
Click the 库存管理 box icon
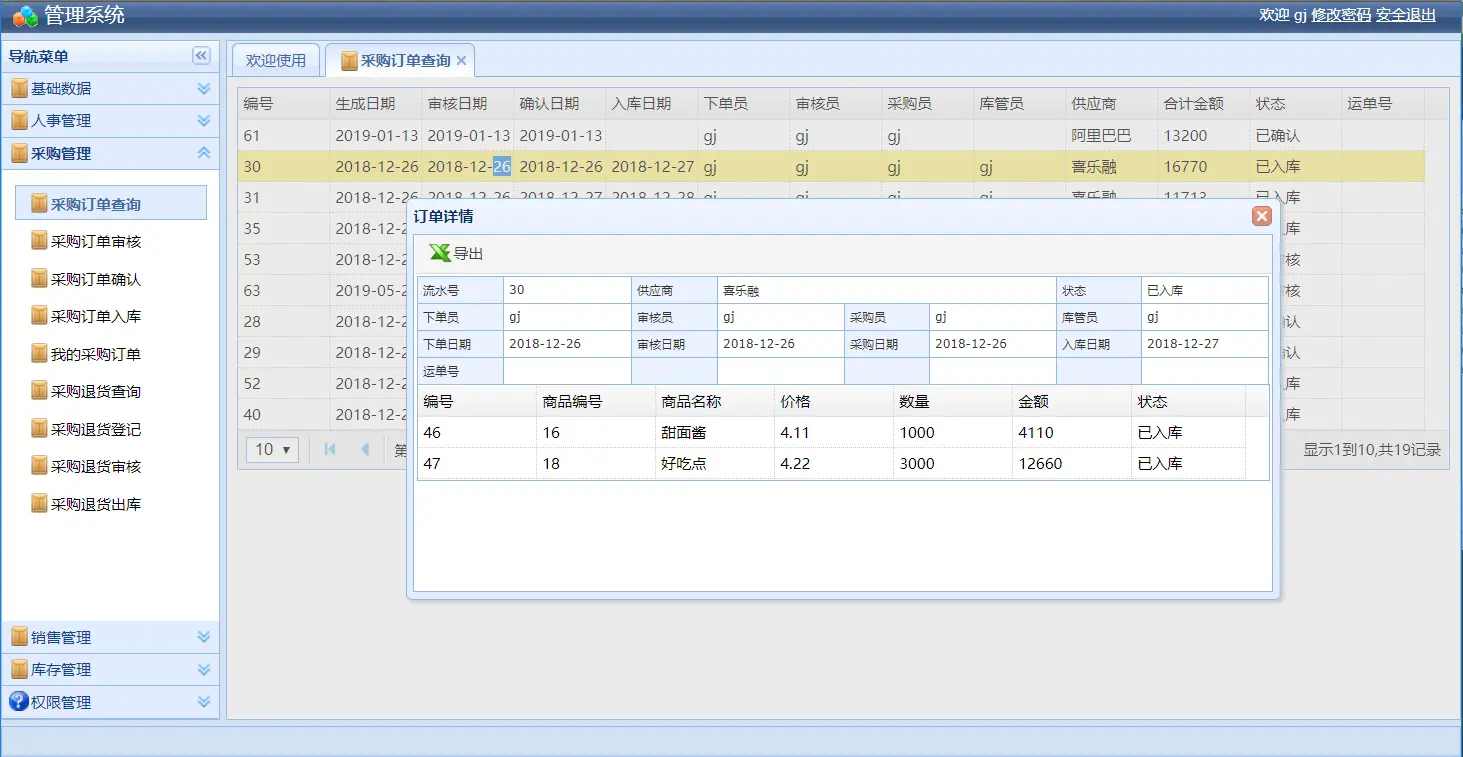[x=19, y=669]
